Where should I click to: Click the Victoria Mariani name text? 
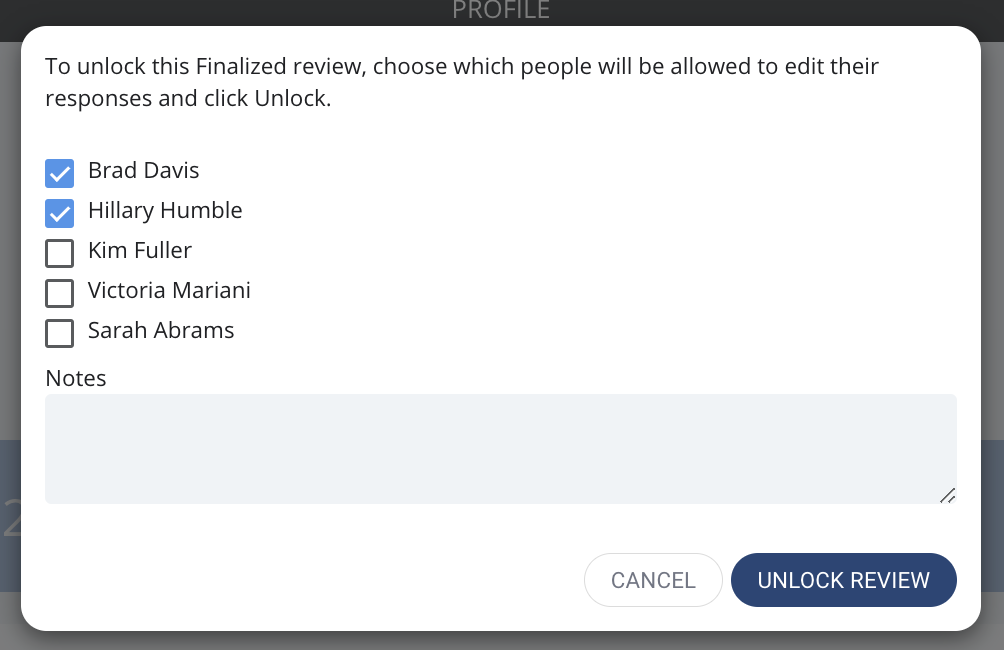pyautogui.click(x=169, y=290)
